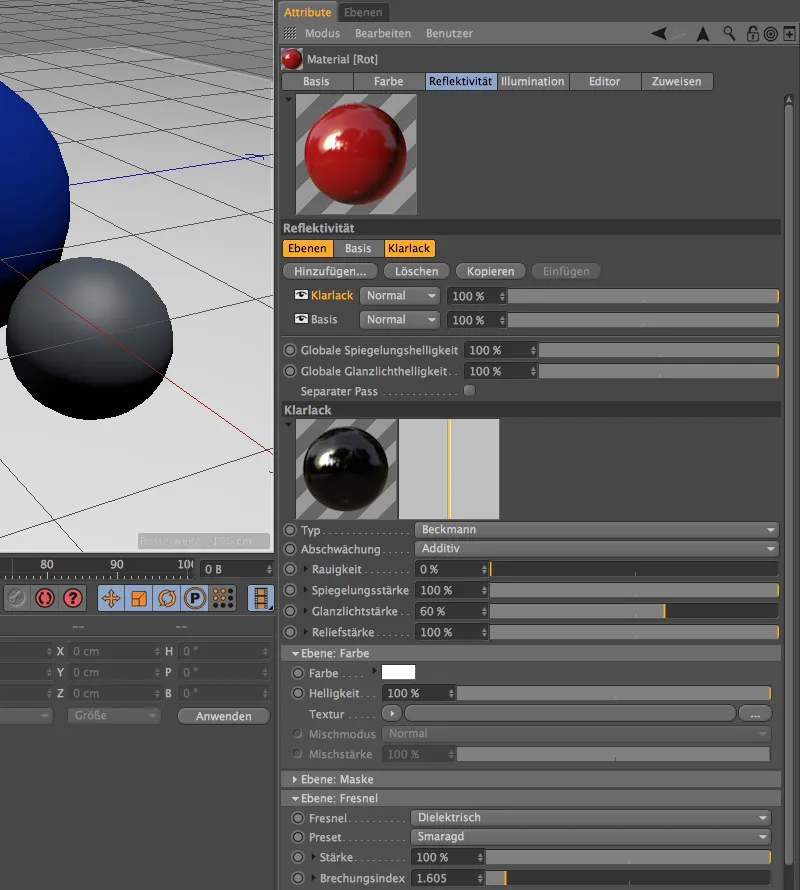Image resolution: width=800 pixels, height=890 pixels.
Task: Click the magnifier search icon
Action: (x=730, y=34)
